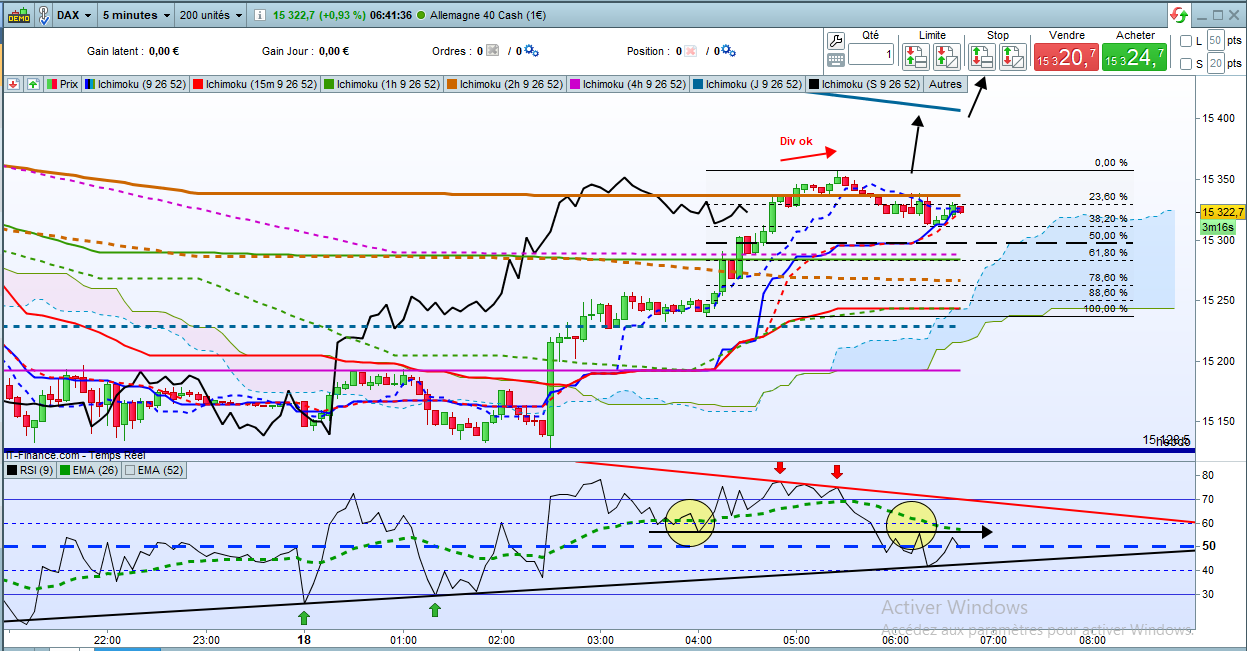
Task: Click the 15 400 price axis label
Action: 1220,119
